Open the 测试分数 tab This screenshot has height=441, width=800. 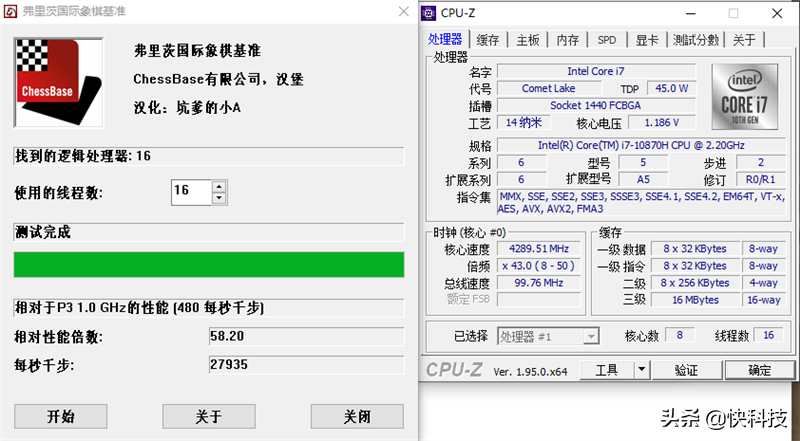click(695, 40)
